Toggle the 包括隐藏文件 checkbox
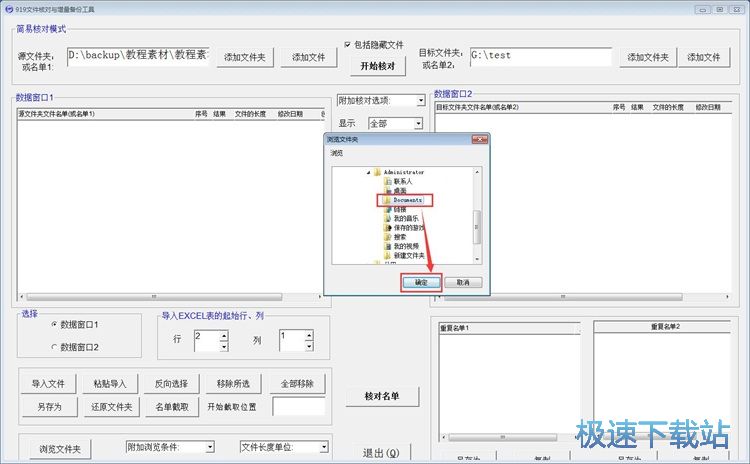This screenshot has height=464, width=750. pyautogui.click(x=348, y=44)
